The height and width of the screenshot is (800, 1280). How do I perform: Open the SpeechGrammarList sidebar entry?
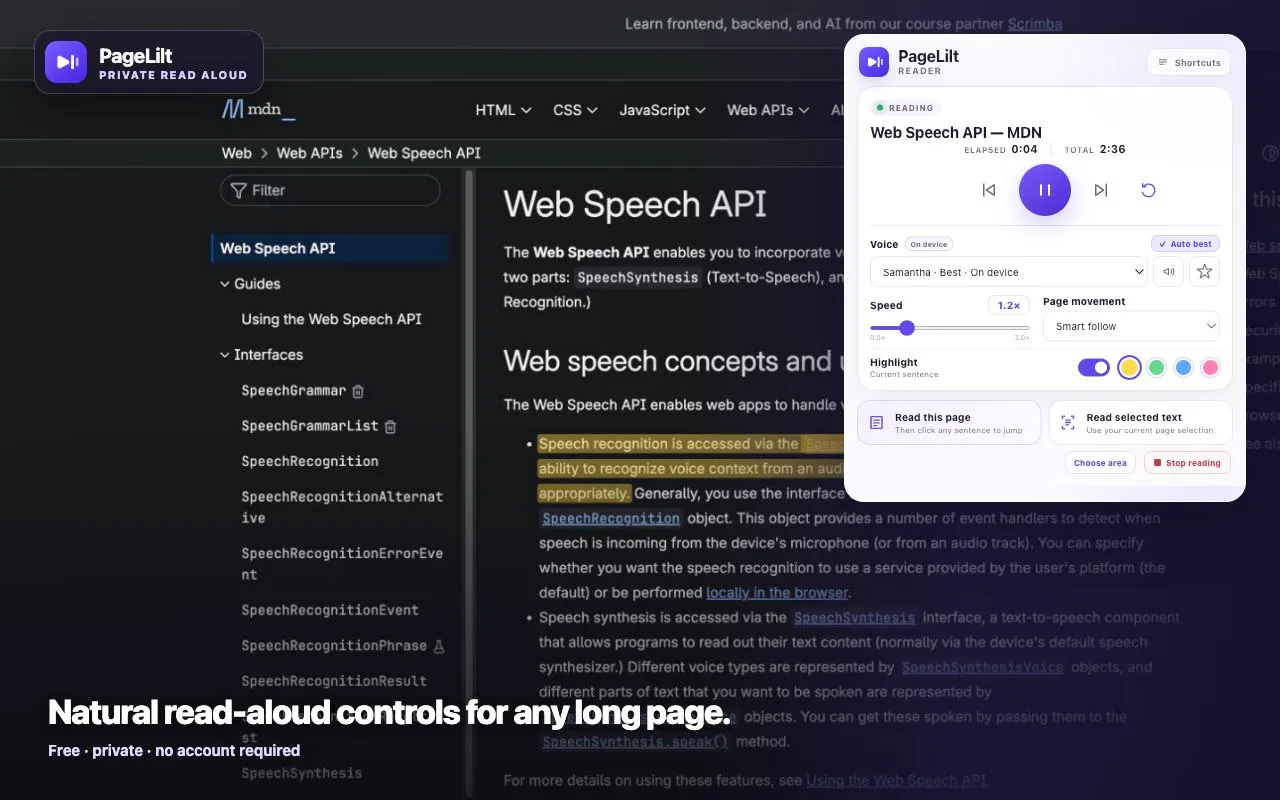coord(310,426)
